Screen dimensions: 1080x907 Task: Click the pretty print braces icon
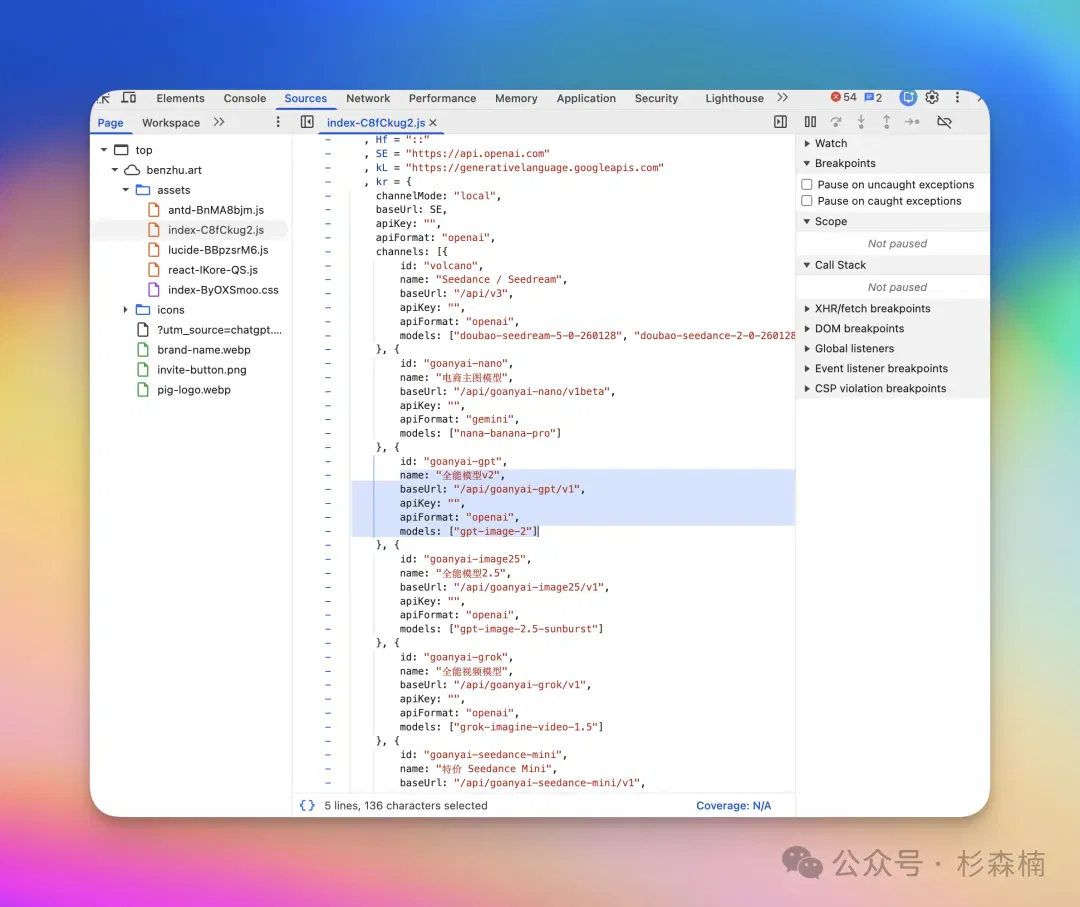click(307, 806)
